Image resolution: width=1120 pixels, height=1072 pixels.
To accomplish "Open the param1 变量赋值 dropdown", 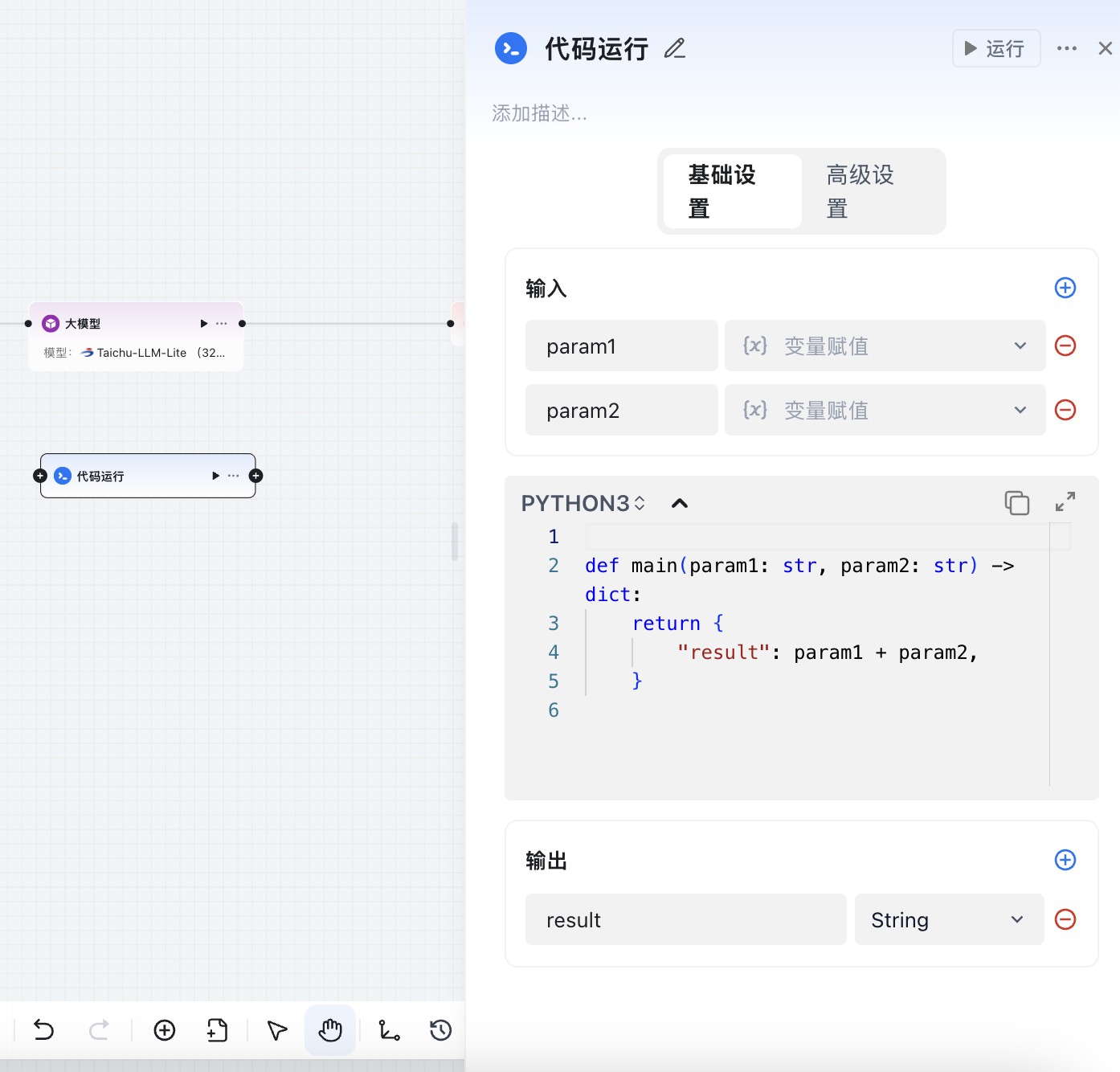I will [x=885, y=346].
